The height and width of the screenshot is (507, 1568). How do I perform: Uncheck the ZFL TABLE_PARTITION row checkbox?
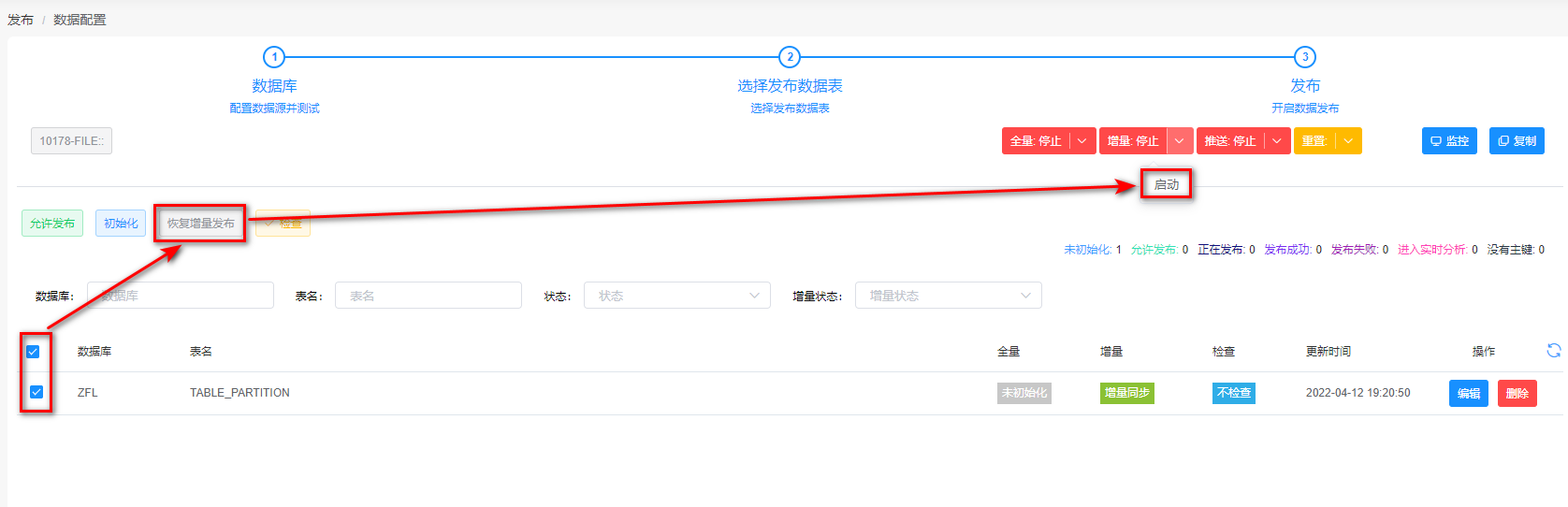point(36,392)
